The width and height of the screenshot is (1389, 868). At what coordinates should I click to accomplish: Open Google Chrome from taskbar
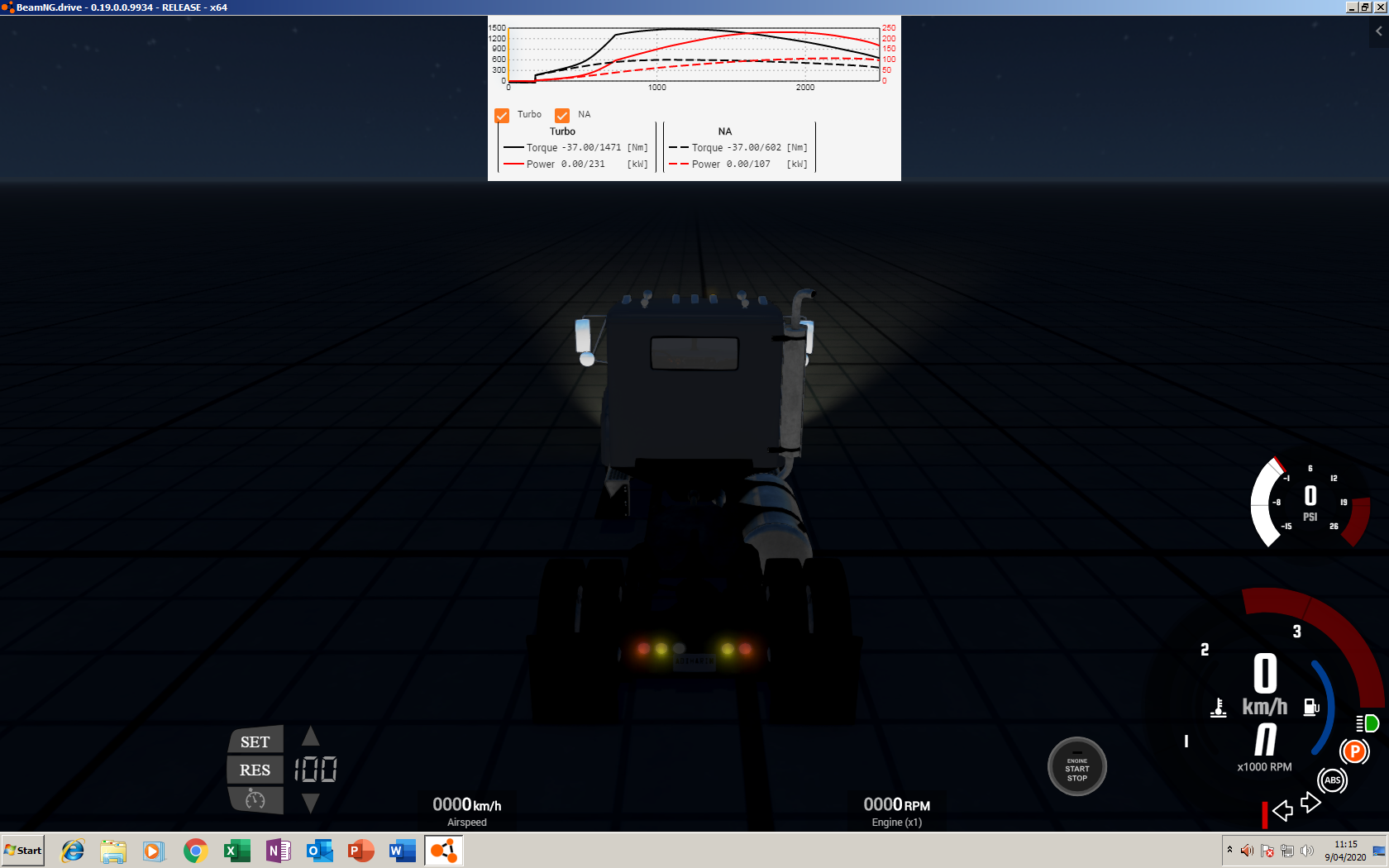196,851
